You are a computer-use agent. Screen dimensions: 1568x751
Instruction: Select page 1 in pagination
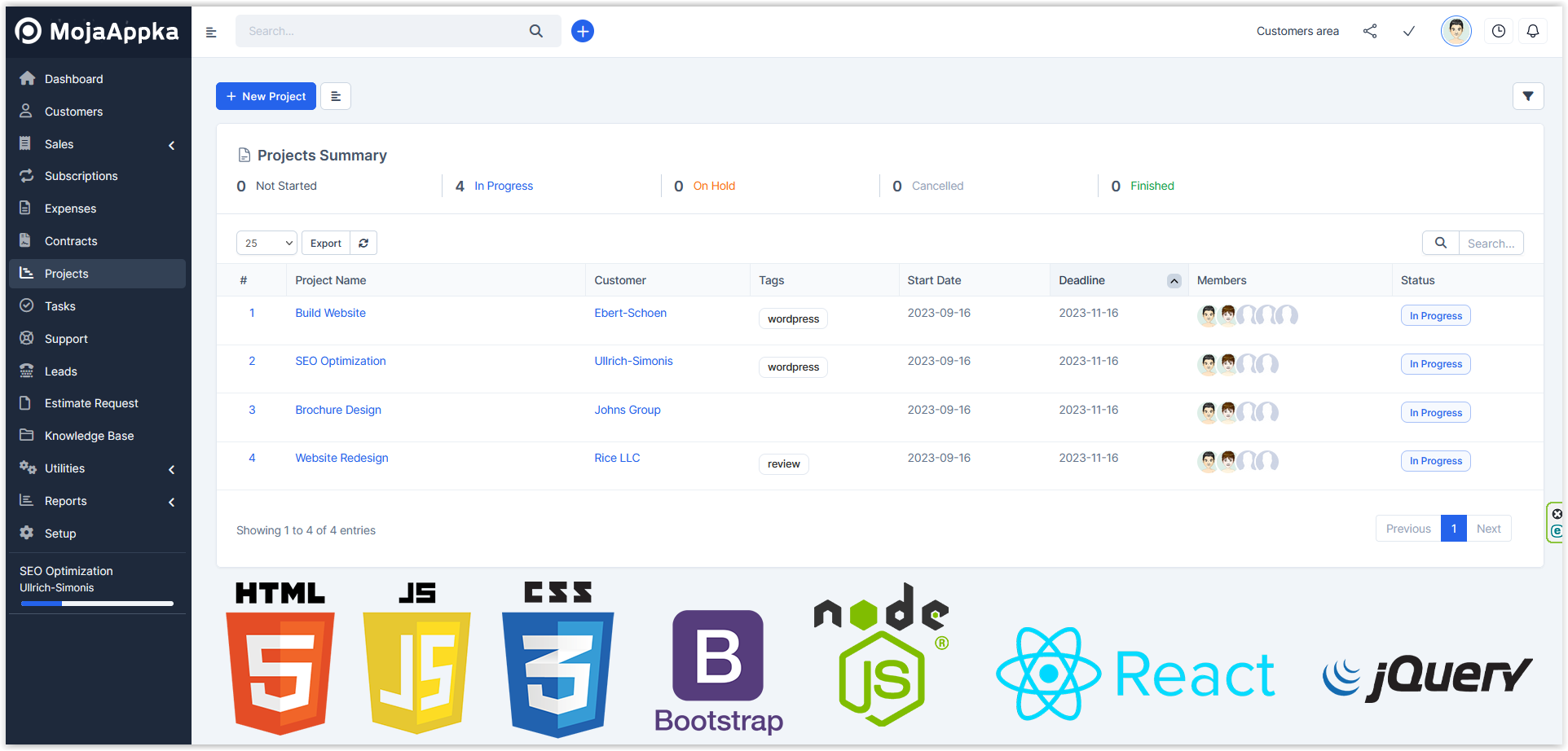(x=1454, y=529)
